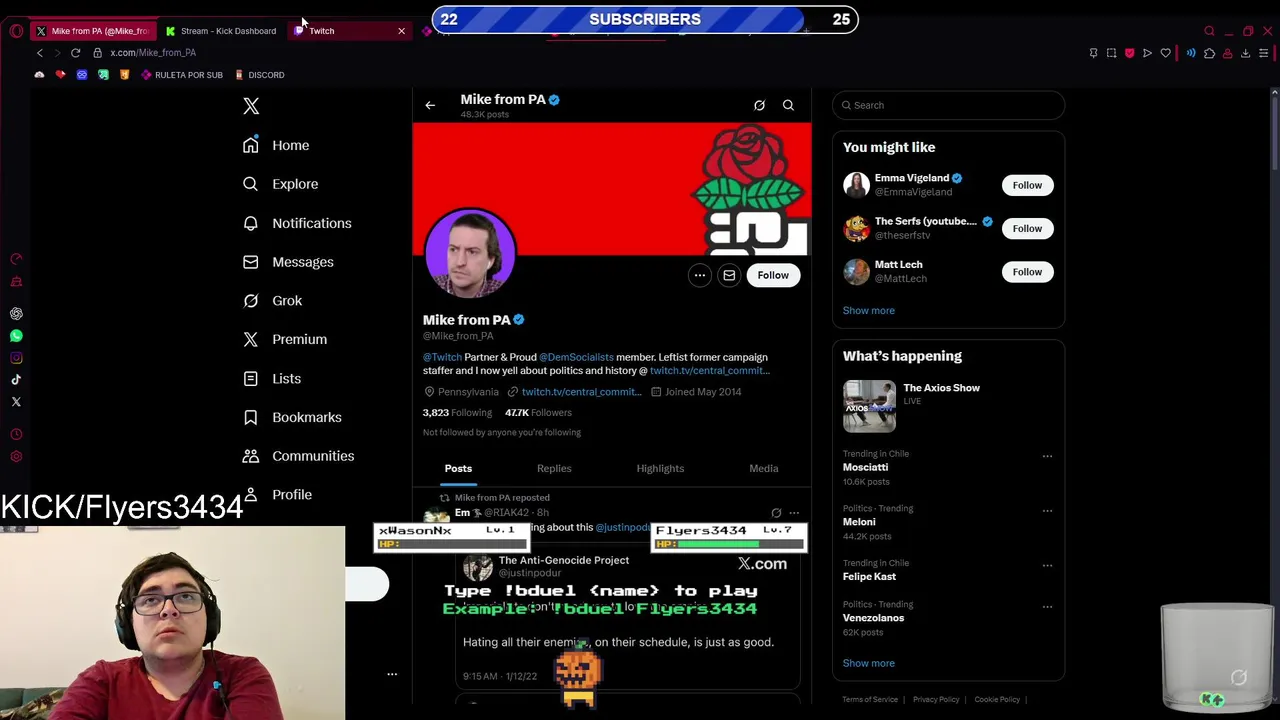
Task: Select the Replies tab
Action: pos(554,469)
